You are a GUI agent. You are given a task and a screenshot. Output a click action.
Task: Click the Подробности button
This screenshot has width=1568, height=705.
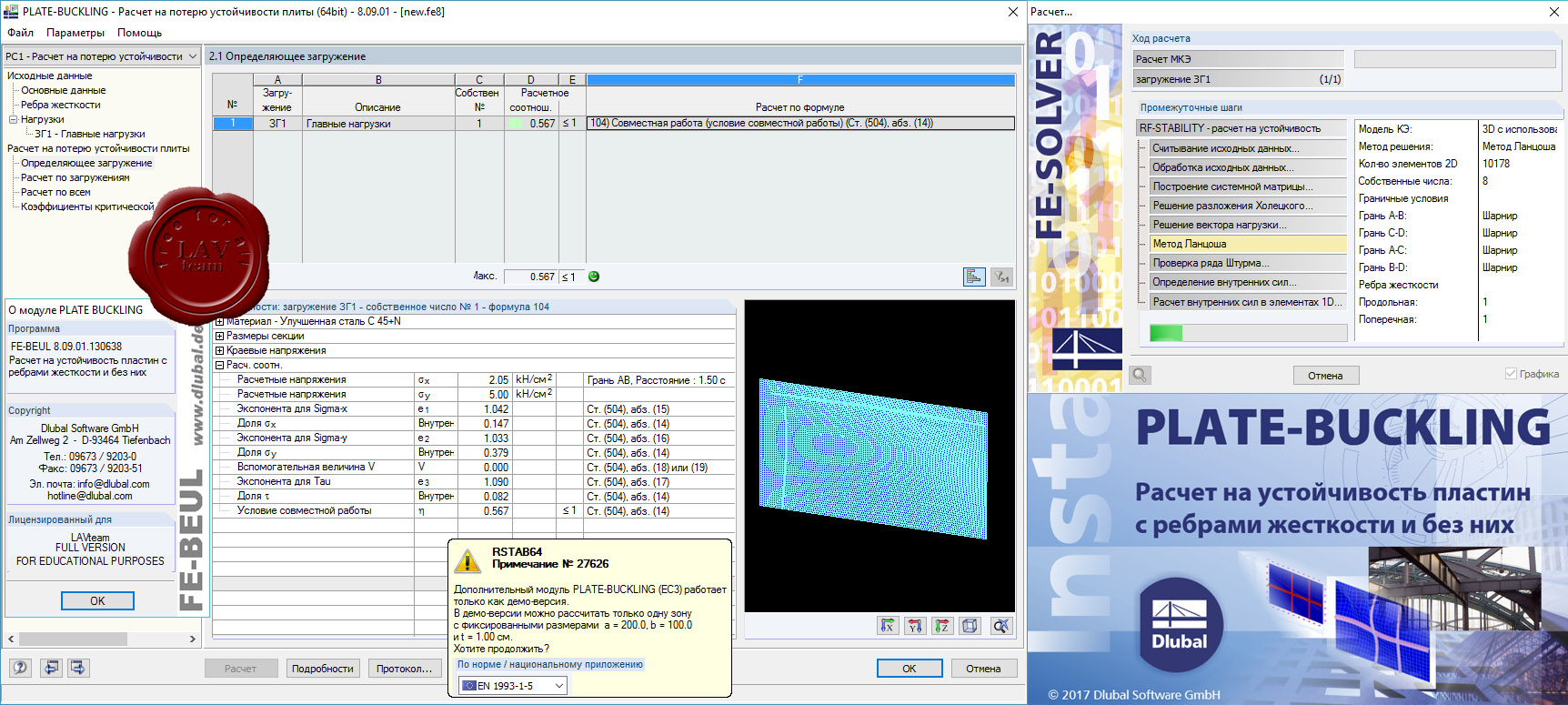323,669
